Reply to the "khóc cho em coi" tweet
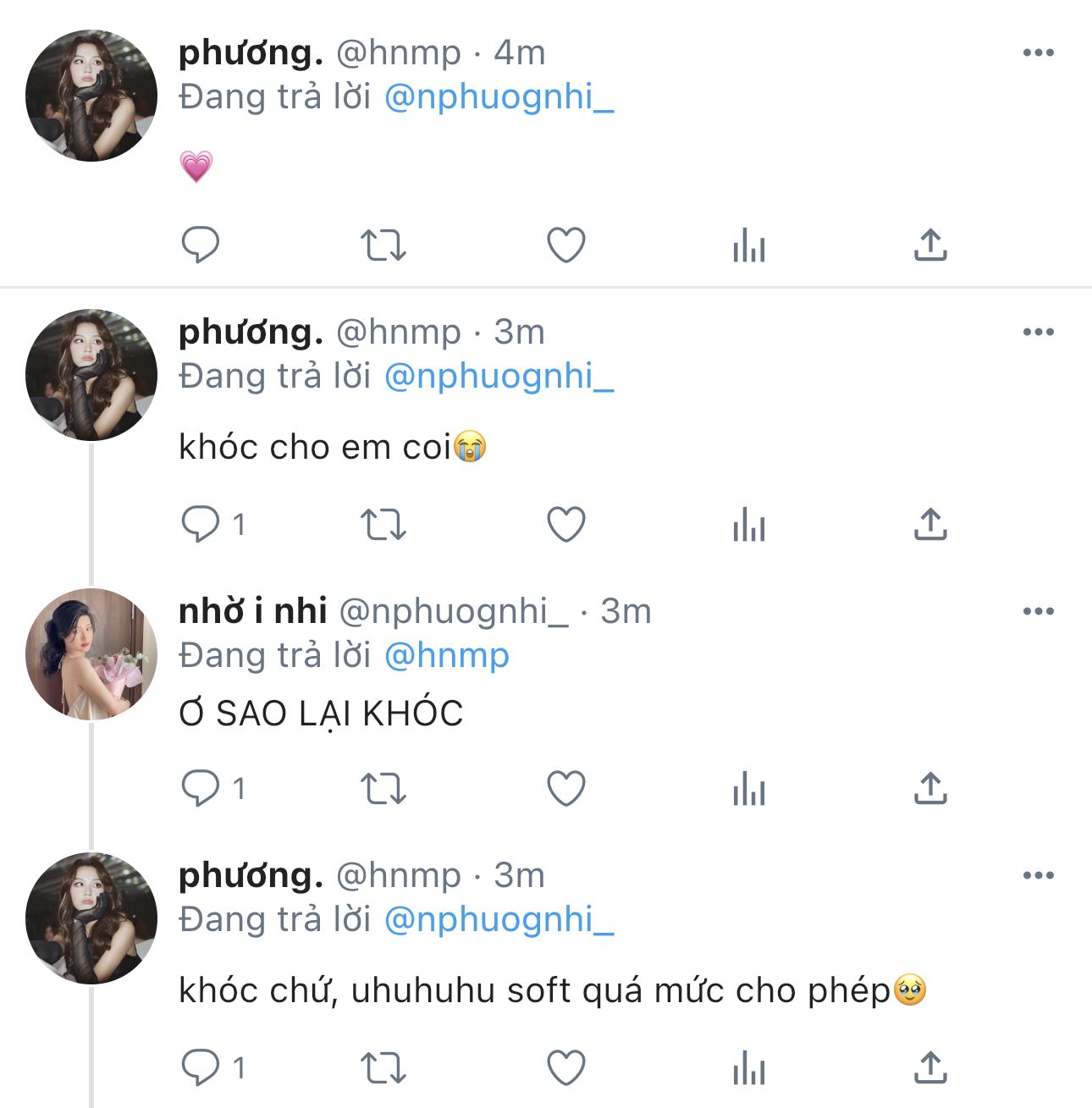Viewport: 1092px width, 1108px height. 201,525
